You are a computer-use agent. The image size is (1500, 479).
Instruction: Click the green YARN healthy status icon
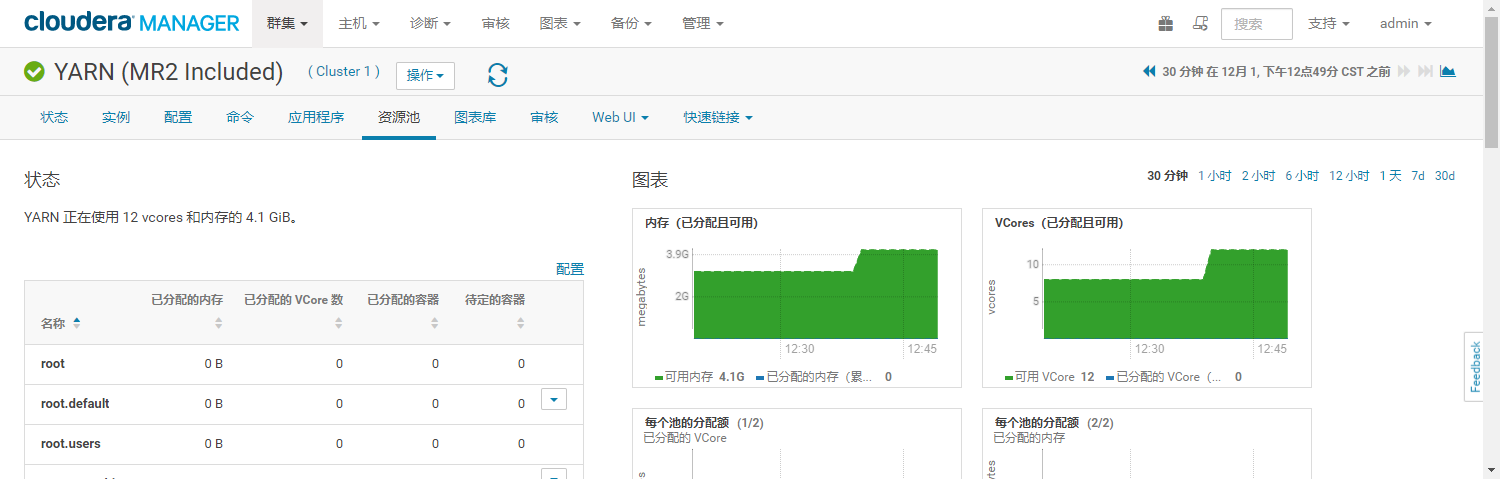point(35,72)
